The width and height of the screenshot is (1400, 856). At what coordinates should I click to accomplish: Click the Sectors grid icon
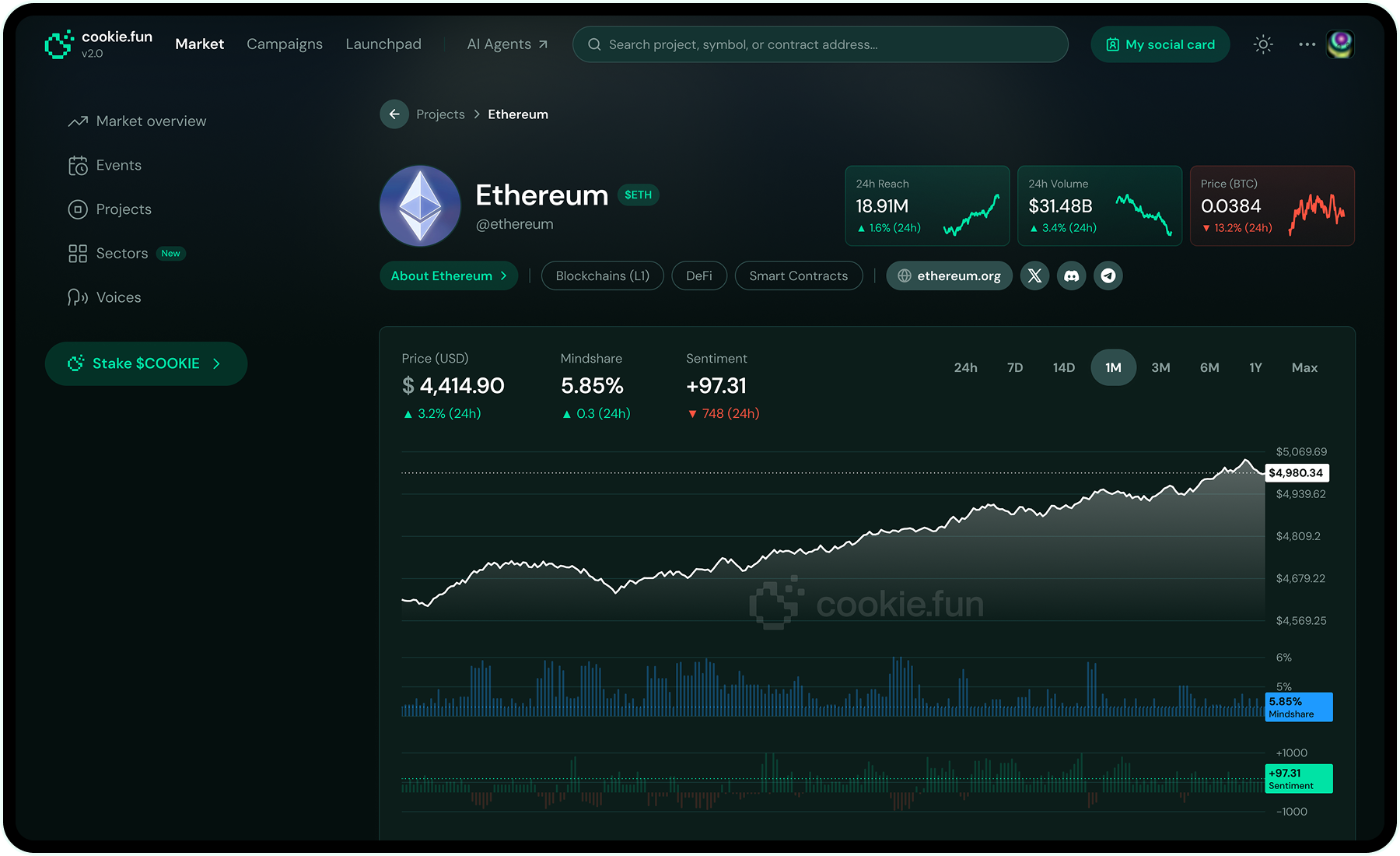[x=78, y=254]
